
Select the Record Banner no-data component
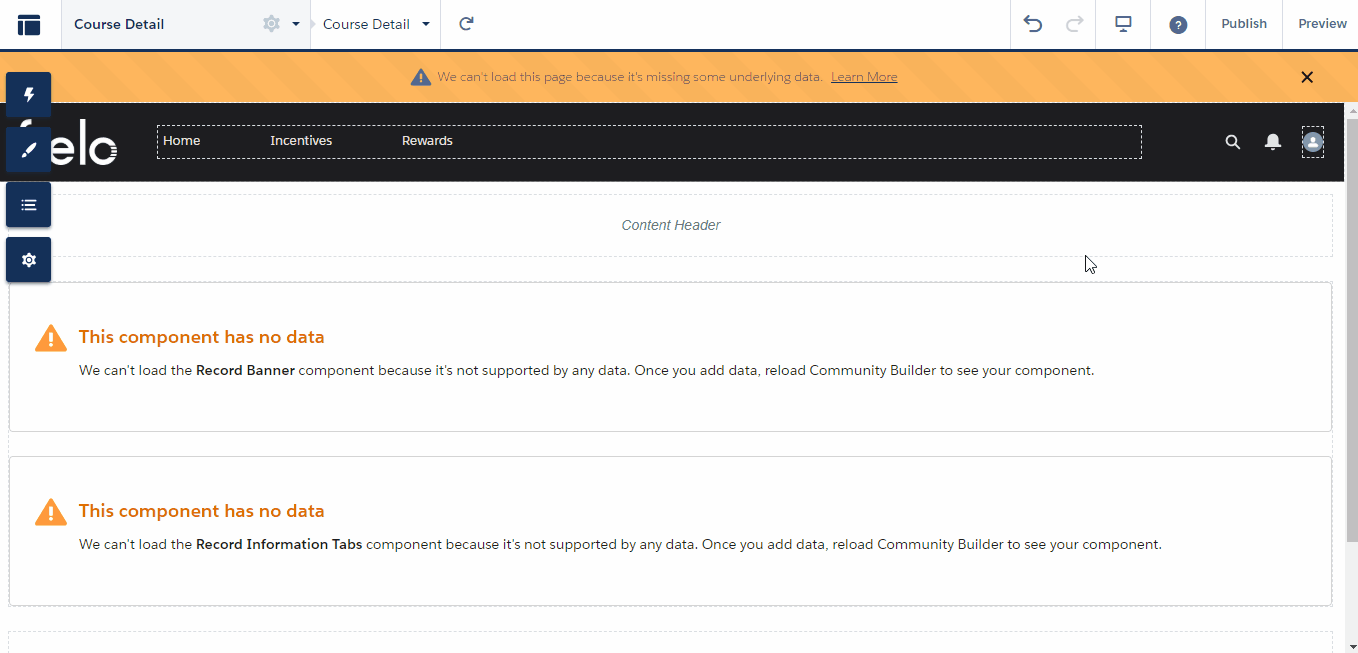point(671,357)
